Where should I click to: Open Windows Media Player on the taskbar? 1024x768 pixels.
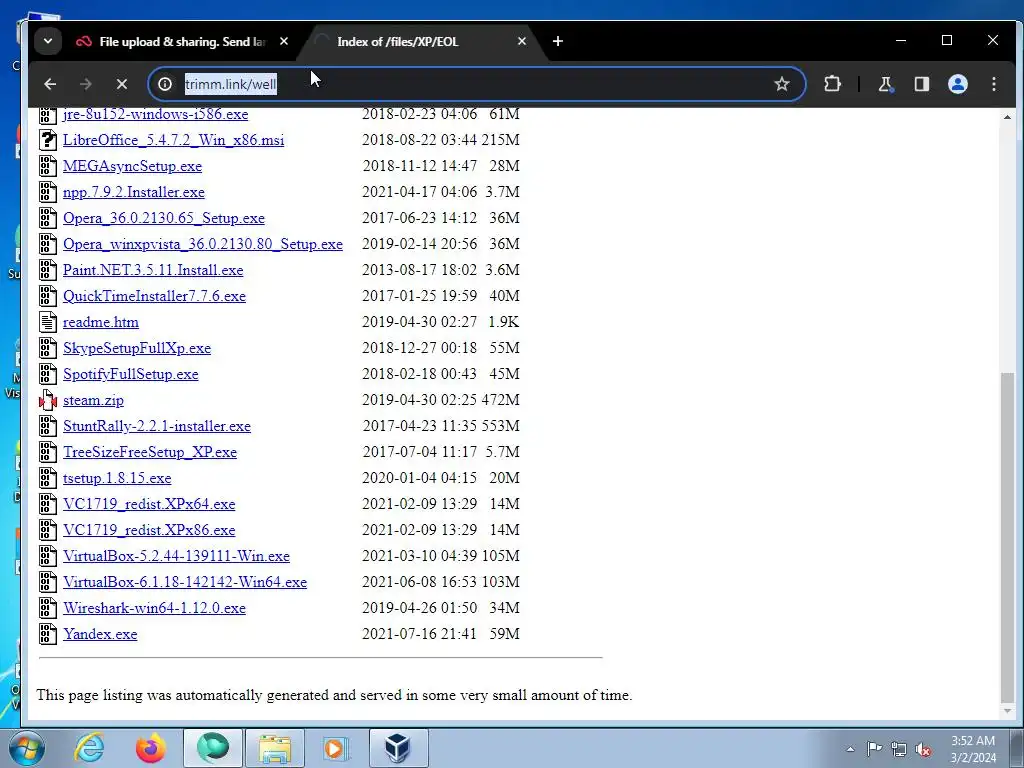point(336,748)
